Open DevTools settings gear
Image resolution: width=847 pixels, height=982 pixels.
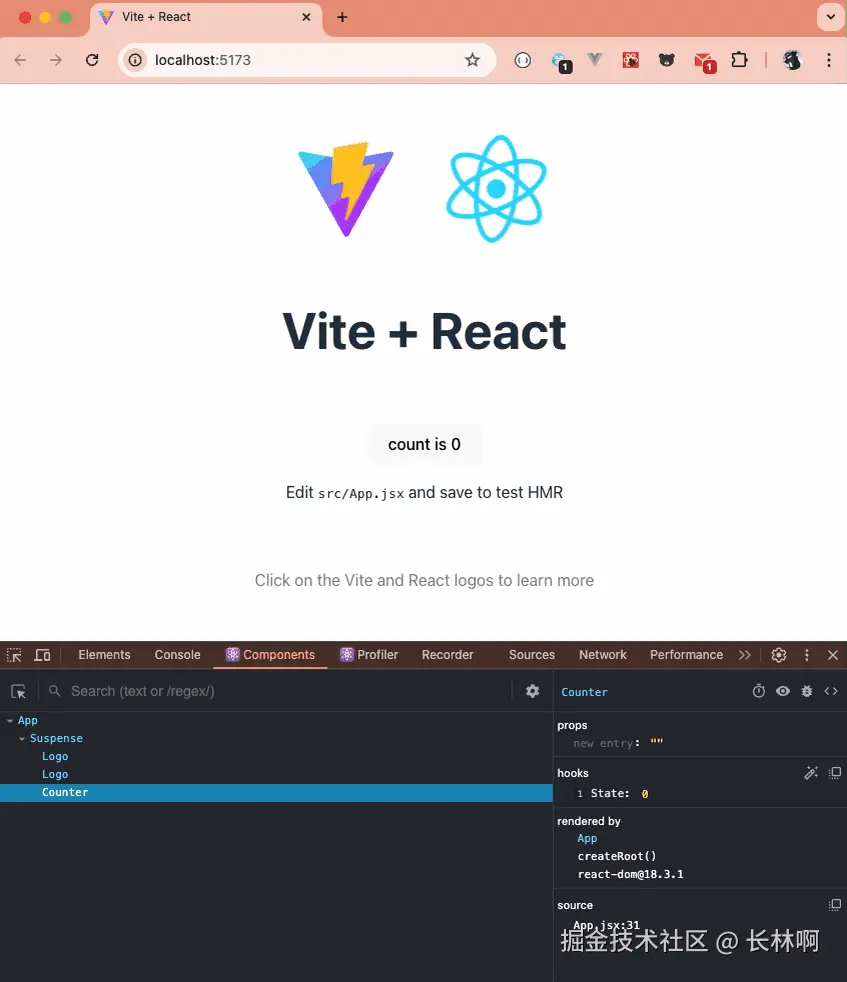point(779,655)
